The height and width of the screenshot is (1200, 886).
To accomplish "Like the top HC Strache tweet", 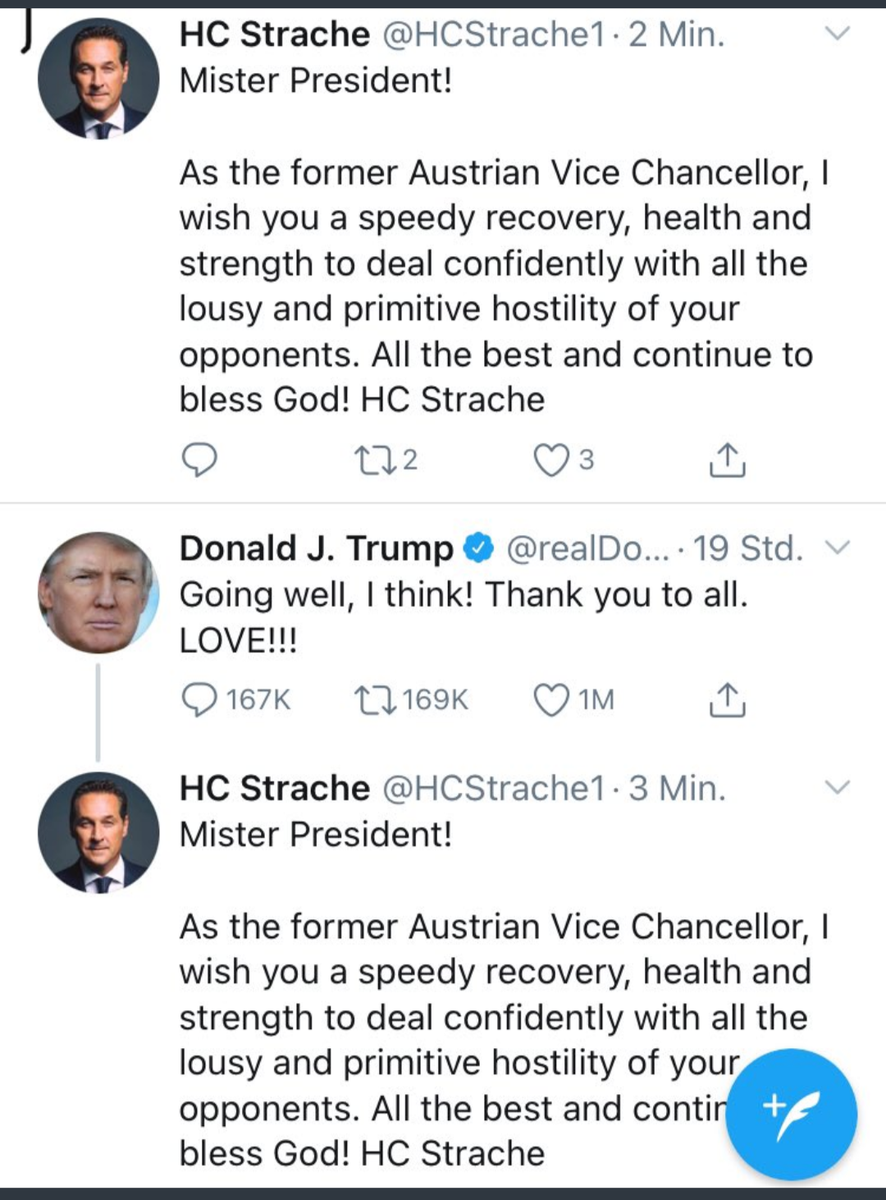I will [550, 460].
